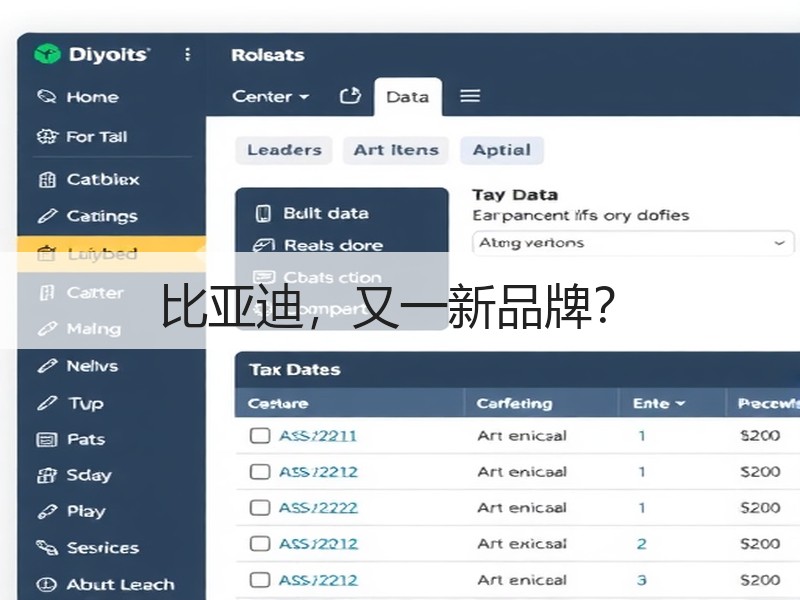Go to Home in the sidebar

pyautogui.click(x=92, y=97)
